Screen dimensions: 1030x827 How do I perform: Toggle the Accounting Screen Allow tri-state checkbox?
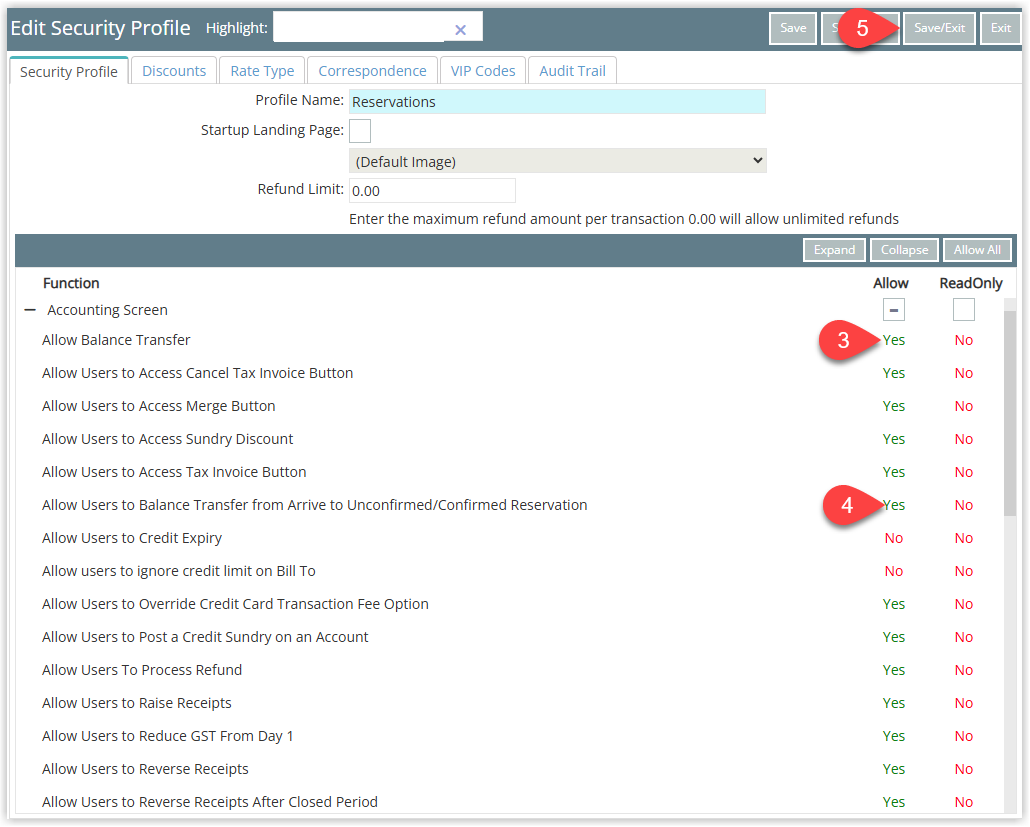[893, 310]
